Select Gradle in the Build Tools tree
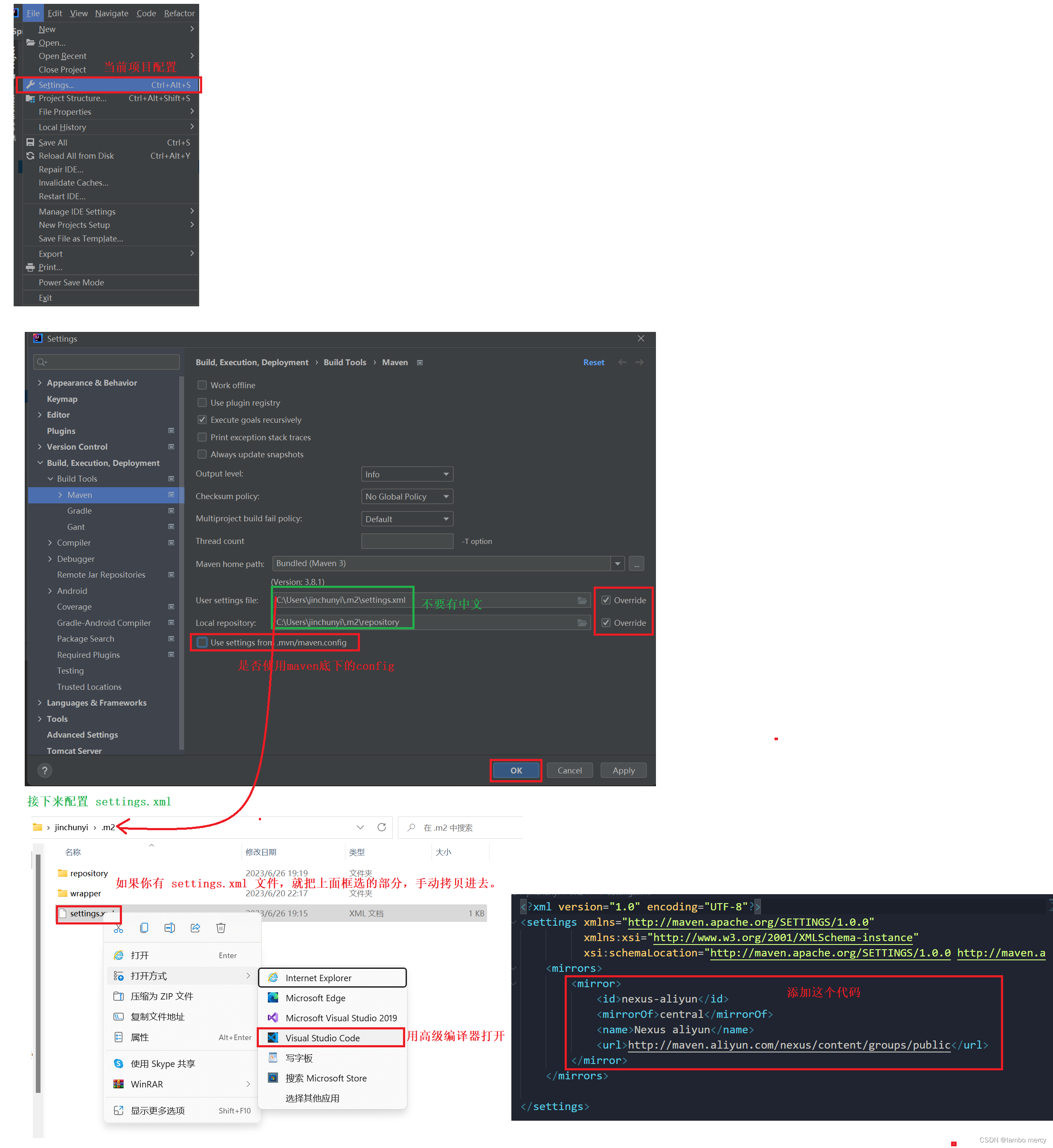The width and height of the screenshot is (1053, 1148). point(79,511)
